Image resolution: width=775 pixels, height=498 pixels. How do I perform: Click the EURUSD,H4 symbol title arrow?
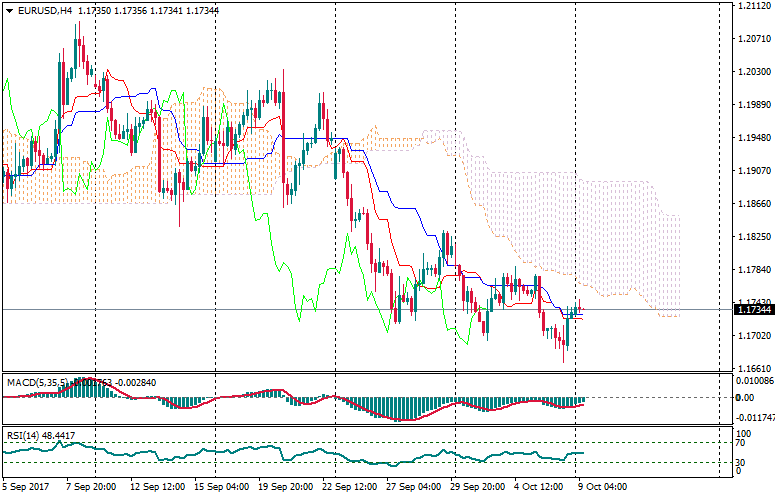click(x=8, y=10)
